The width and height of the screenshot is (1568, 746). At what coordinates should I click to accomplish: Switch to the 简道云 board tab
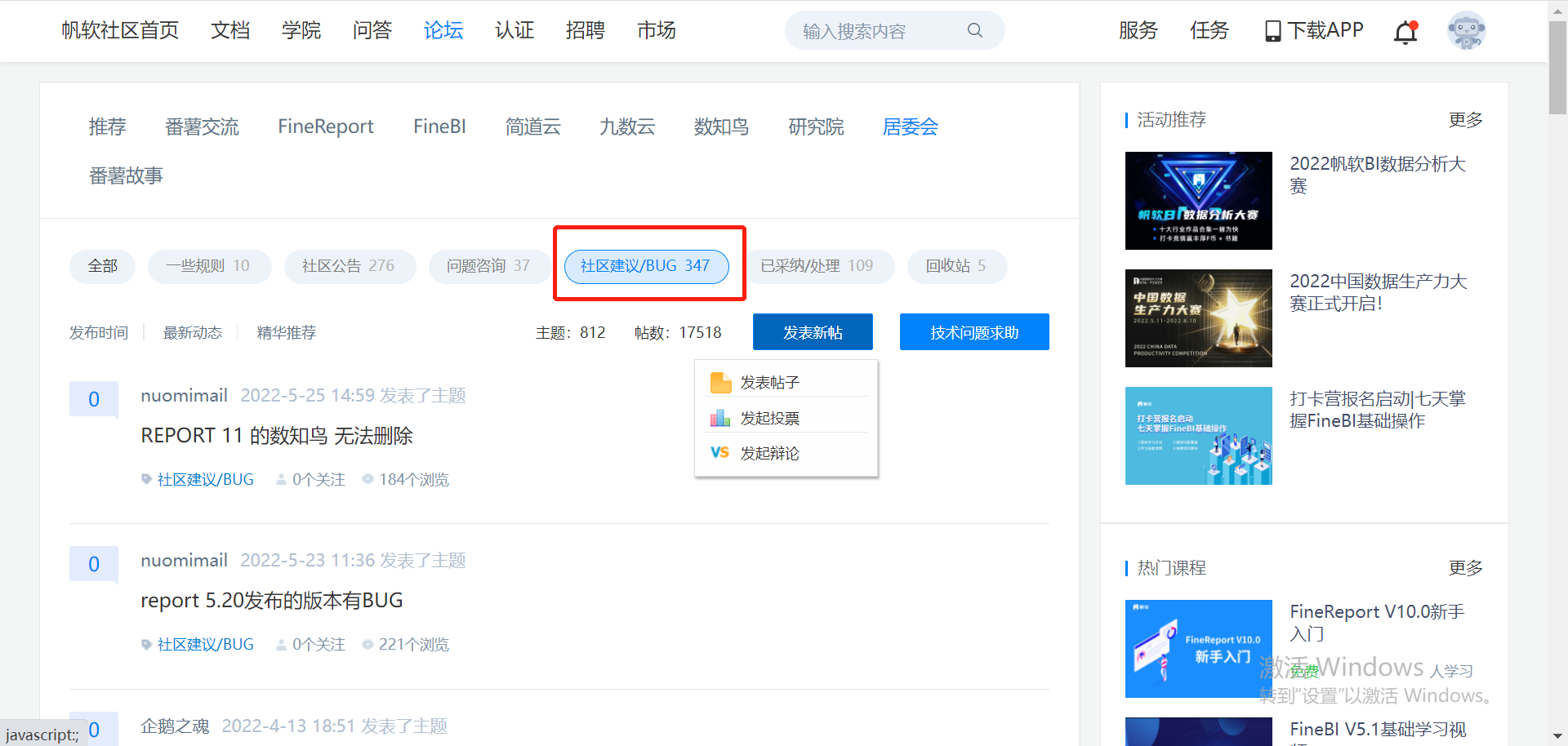click(532, 127)
